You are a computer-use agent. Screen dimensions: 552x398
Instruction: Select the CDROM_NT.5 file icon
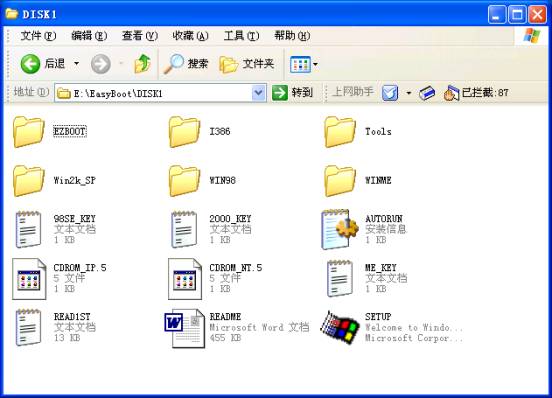click(185, 279)
